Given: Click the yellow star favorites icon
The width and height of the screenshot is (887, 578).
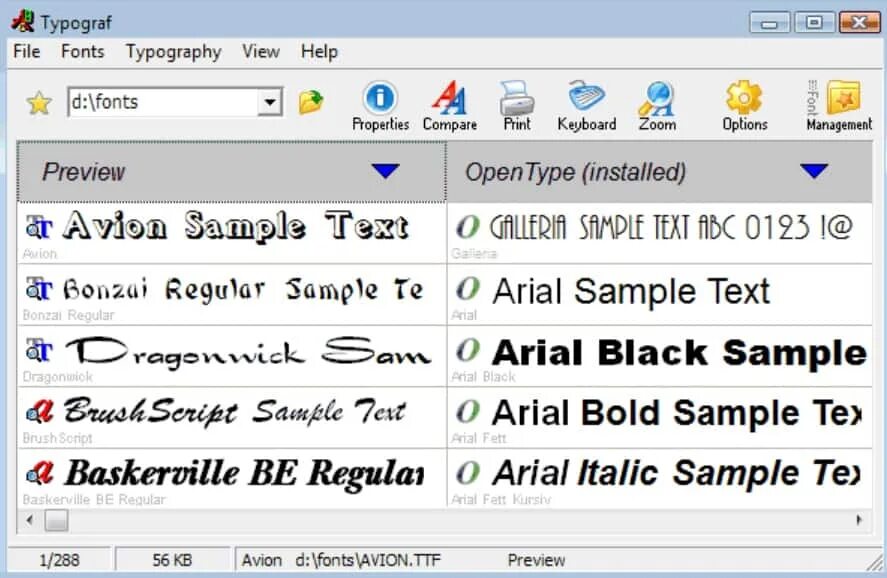Looking at the screenshot, I should click(x=39, y=103).
